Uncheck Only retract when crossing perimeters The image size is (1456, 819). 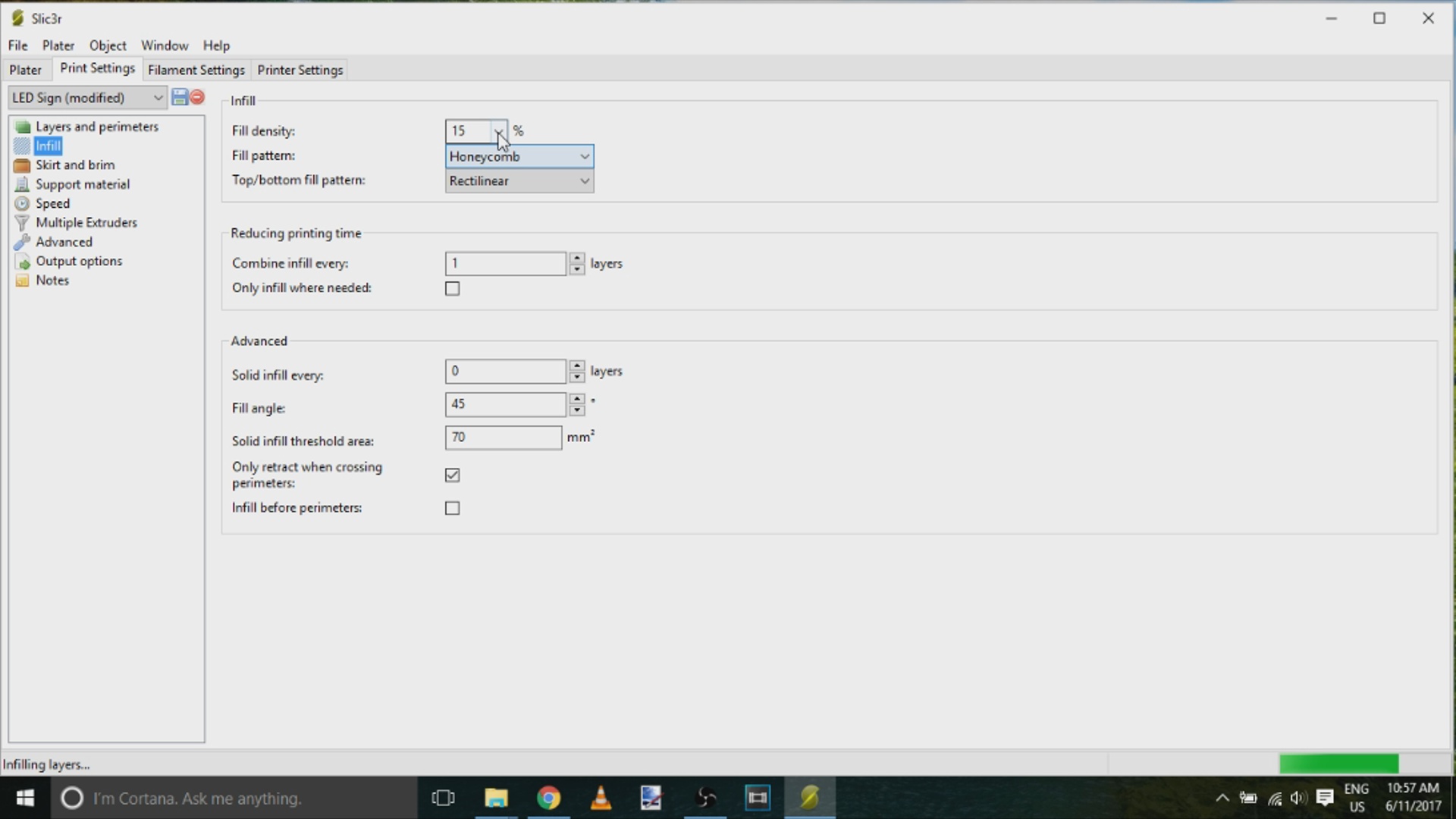click(453, 475)
